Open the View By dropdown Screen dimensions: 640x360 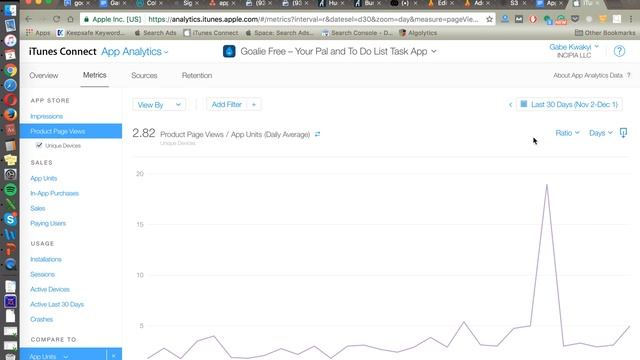(x=159, y=105)
